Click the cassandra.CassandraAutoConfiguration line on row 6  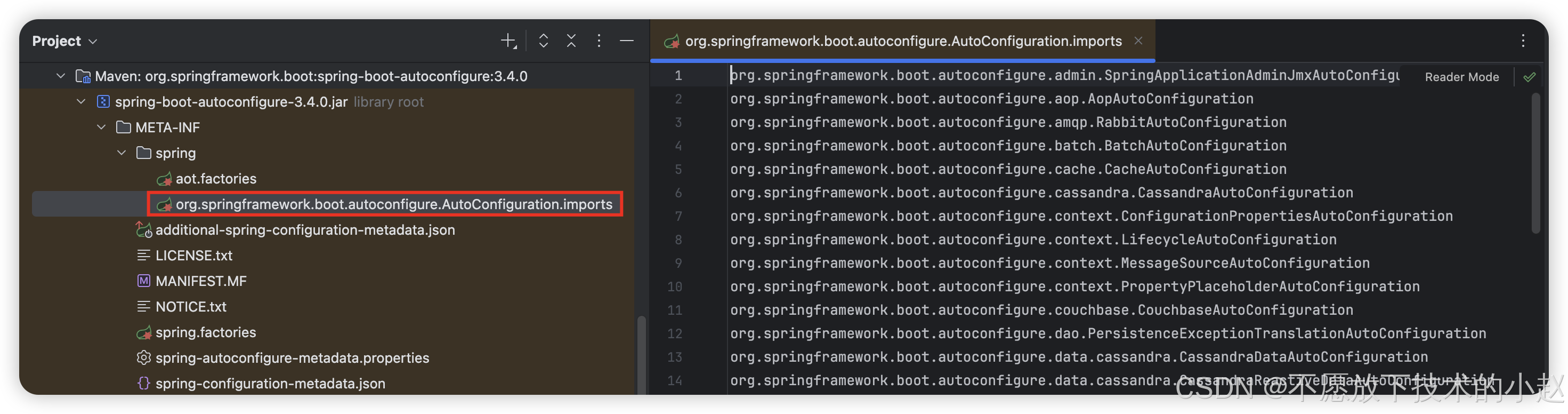1041,193
